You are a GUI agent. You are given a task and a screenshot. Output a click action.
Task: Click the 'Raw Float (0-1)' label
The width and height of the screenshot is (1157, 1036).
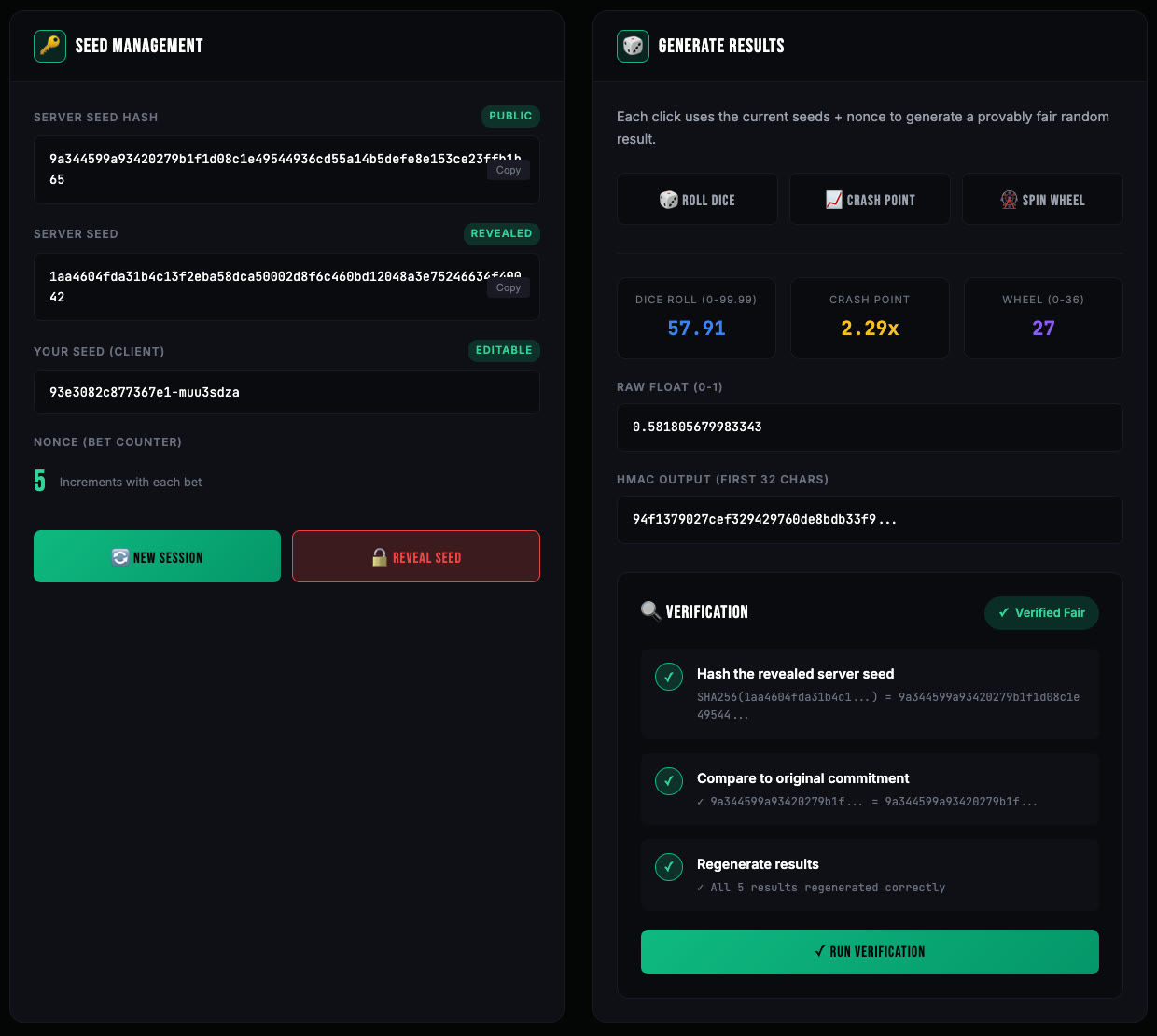[670, 387]
